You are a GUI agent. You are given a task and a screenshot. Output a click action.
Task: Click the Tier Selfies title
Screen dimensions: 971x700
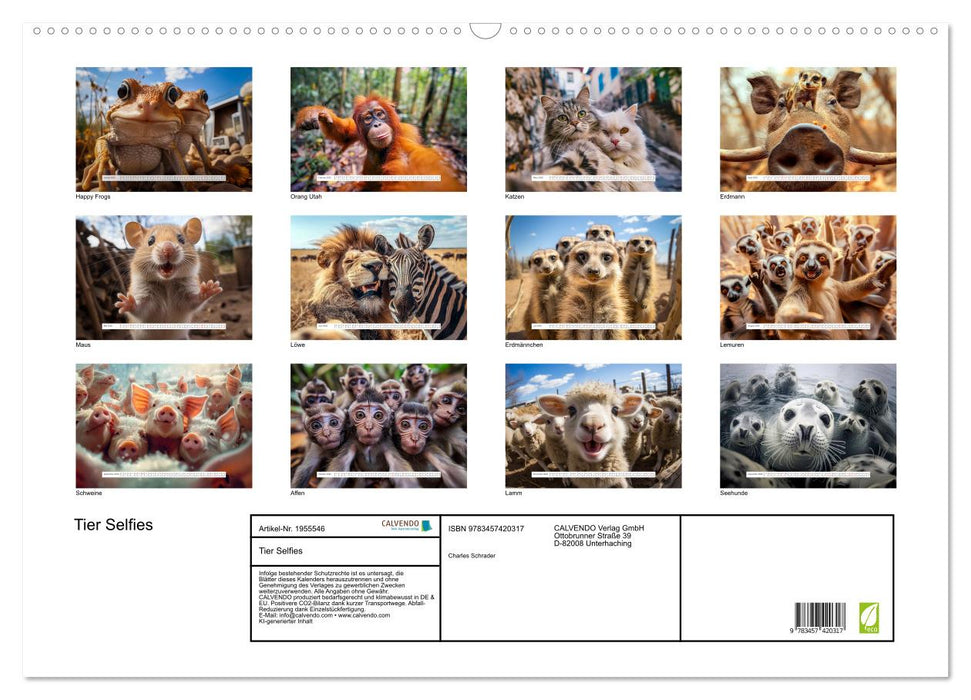tap(113, 524)
